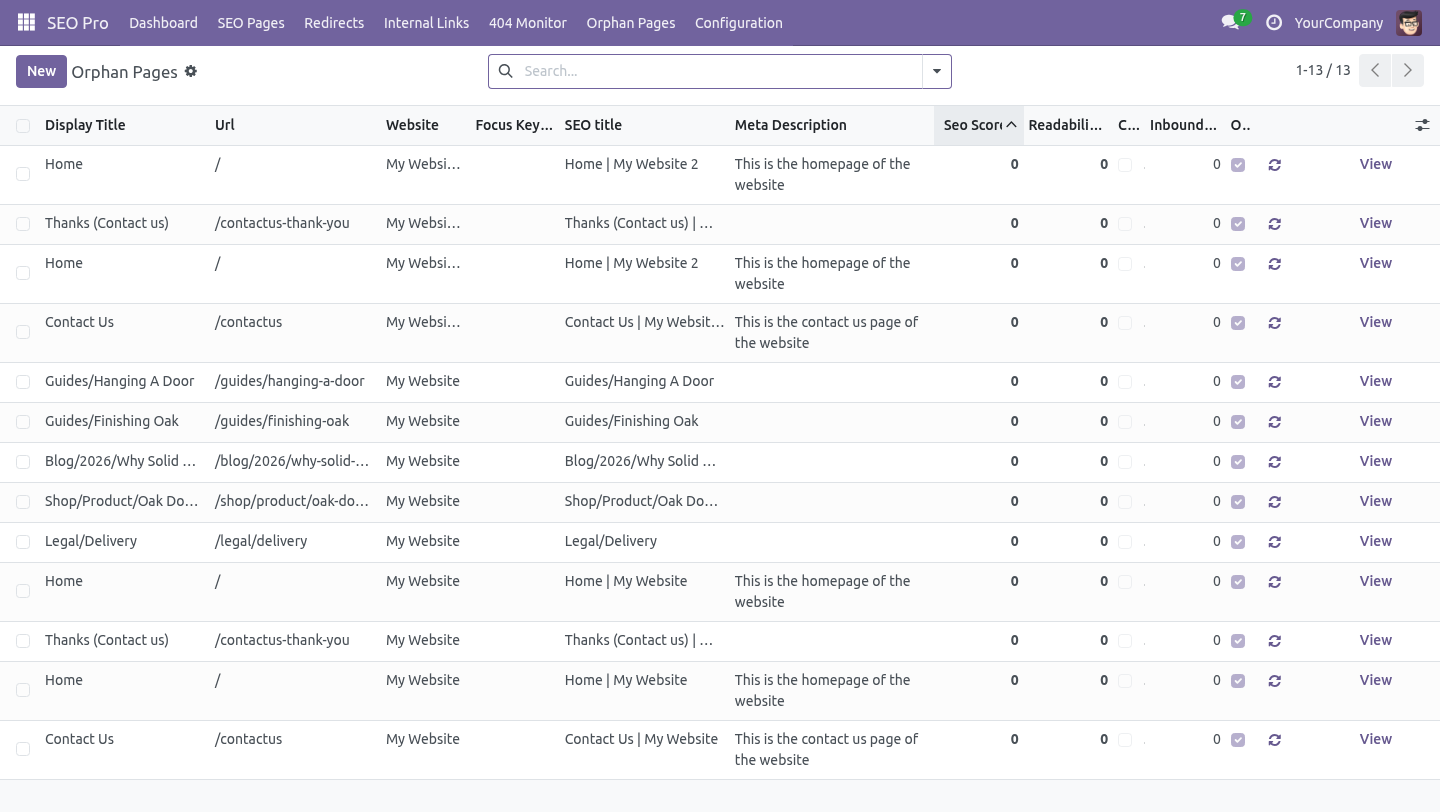
Task: Tick the row checkbox for the Blog/2026 page
Action: coord(23,462)
